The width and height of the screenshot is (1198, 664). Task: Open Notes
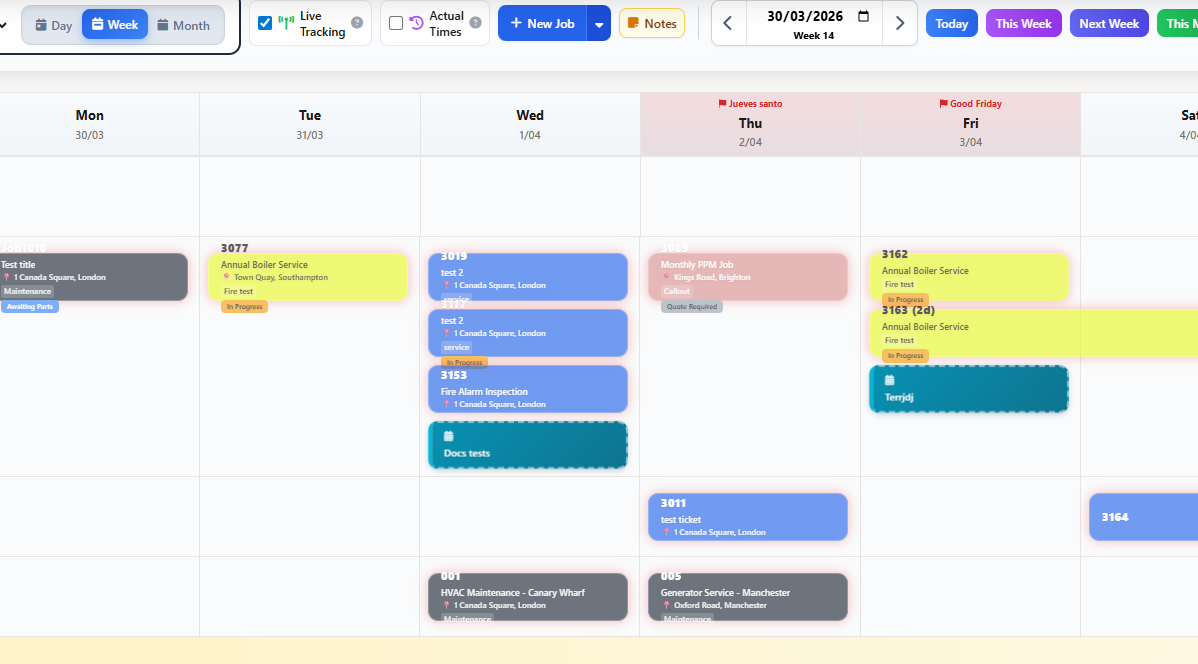tap(652, 24)
